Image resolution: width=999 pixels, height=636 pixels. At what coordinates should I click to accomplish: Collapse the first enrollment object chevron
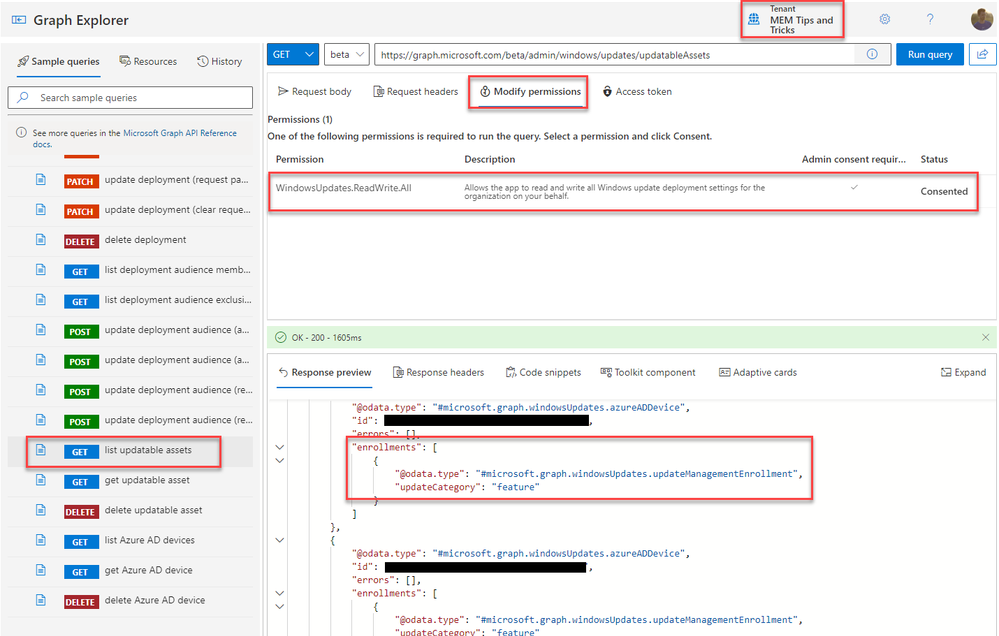click(280, 461)
